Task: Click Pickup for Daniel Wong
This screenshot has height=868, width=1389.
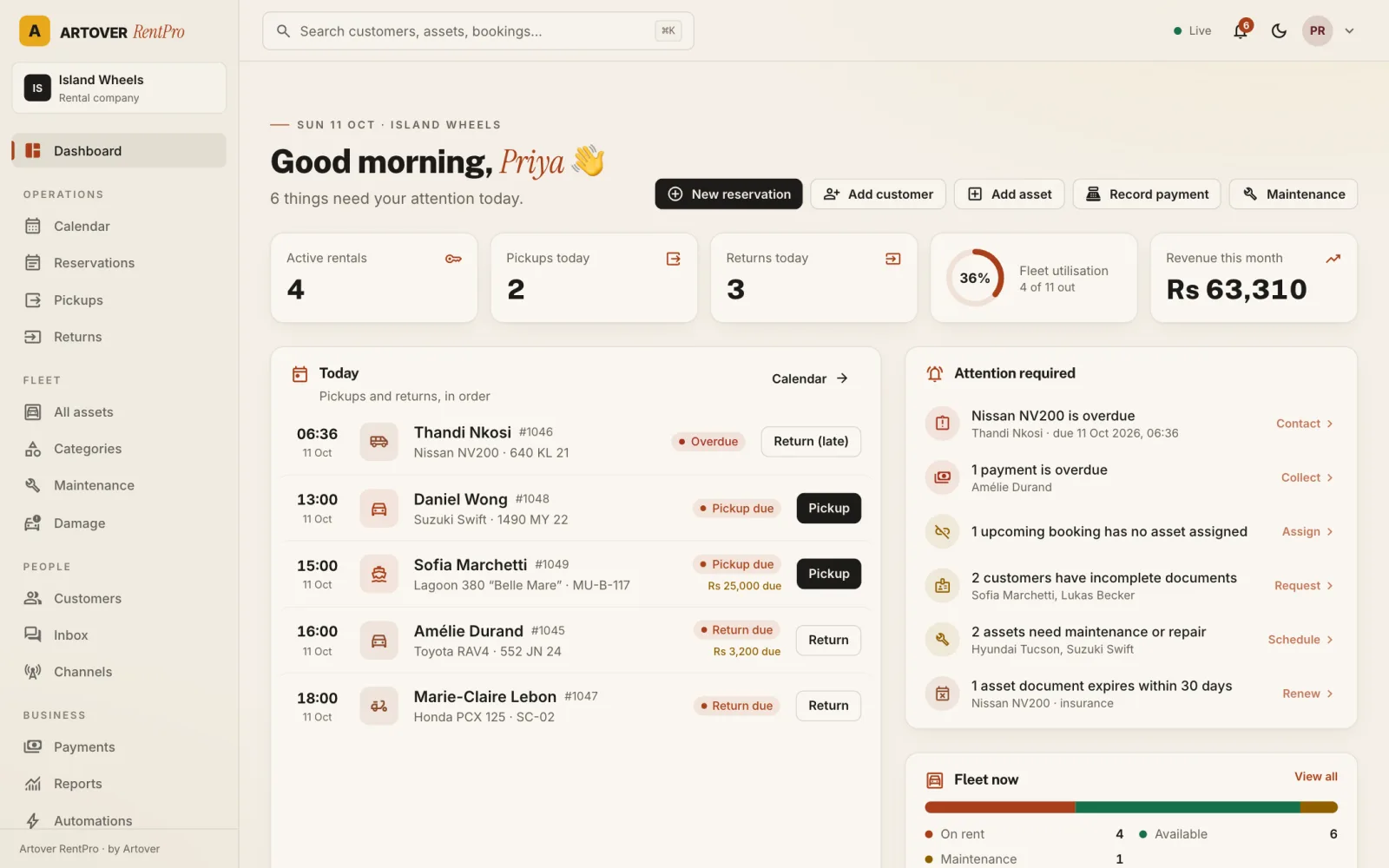Action: 829,508
